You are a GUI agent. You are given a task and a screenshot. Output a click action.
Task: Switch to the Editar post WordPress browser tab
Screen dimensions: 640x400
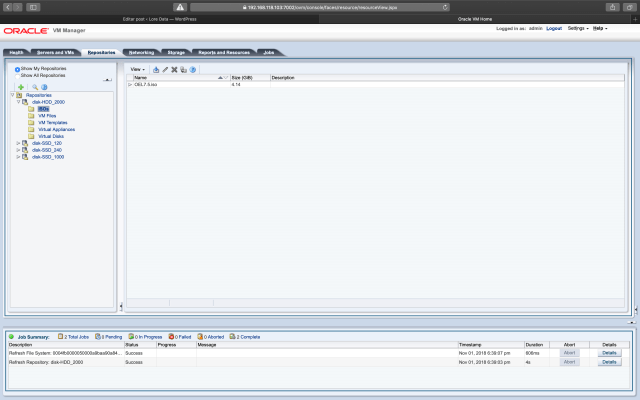[160, 19]
